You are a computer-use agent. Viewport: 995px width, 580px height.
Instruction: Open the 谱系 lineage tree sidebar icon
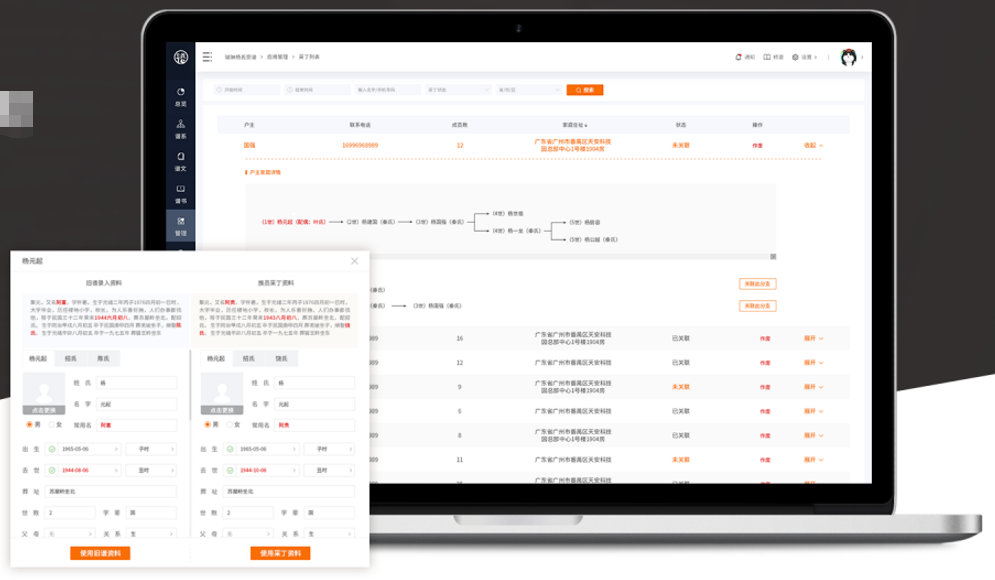pos(180,129)
